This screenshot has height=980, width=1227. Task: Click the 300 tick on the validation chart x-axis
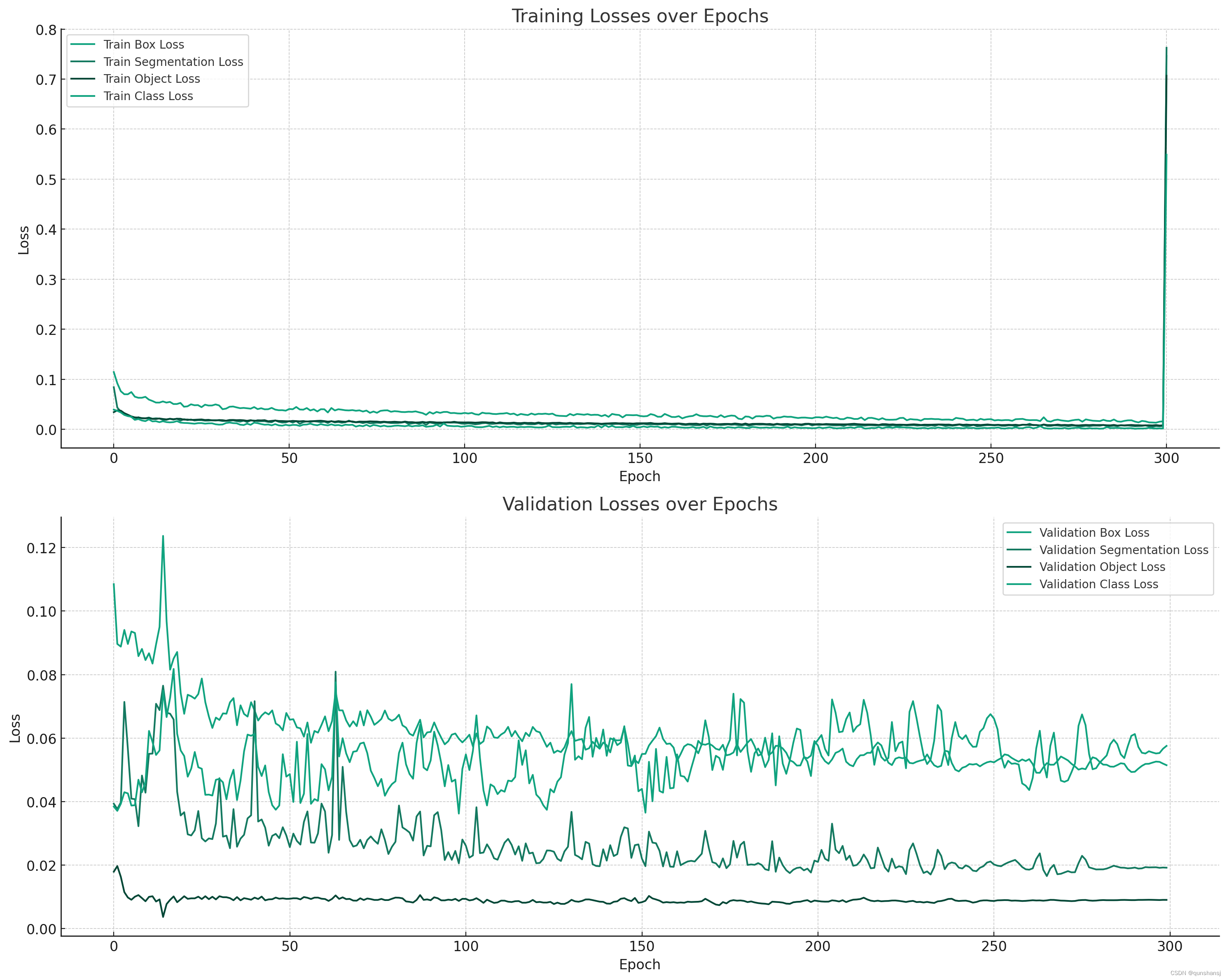1170,946
